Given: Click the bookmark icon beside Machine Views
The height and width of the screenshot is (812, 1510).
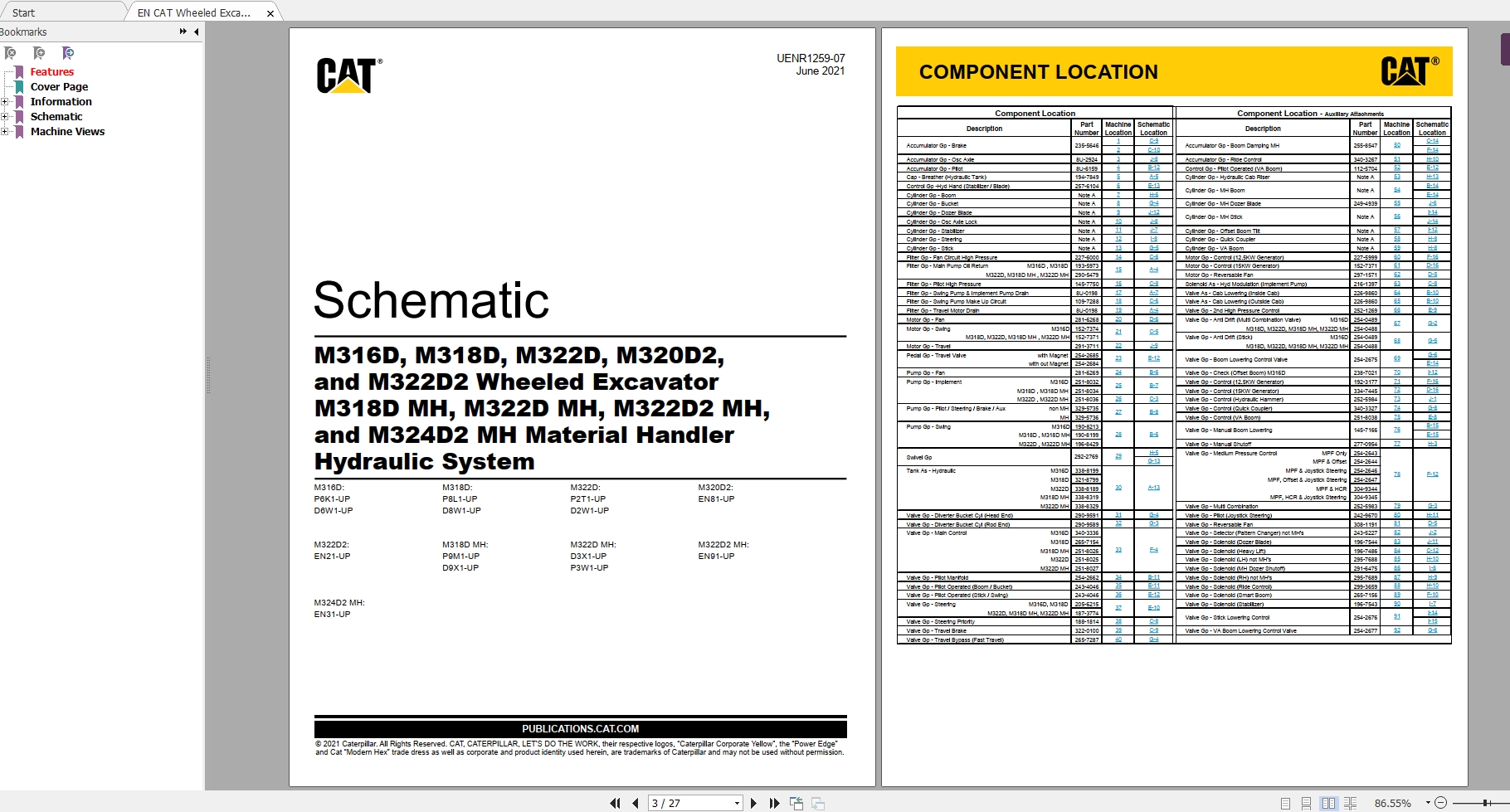Looking at the screenshot, I should [20, 132].
